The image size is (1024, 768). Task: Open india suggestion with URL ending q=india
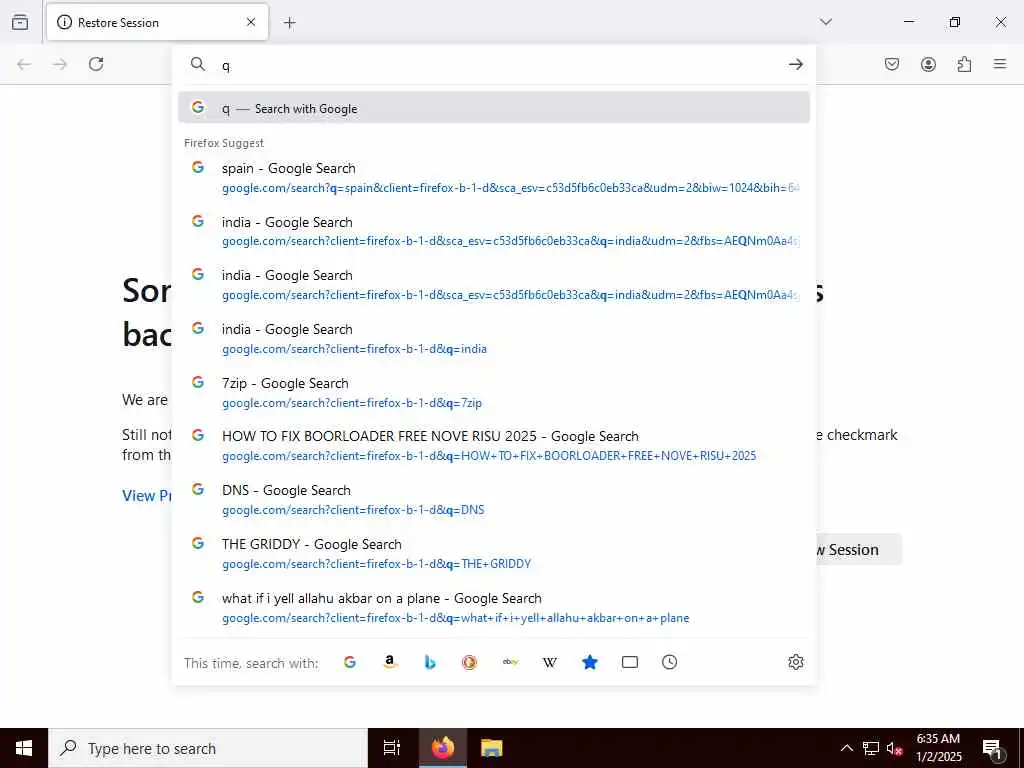(494, 338)
